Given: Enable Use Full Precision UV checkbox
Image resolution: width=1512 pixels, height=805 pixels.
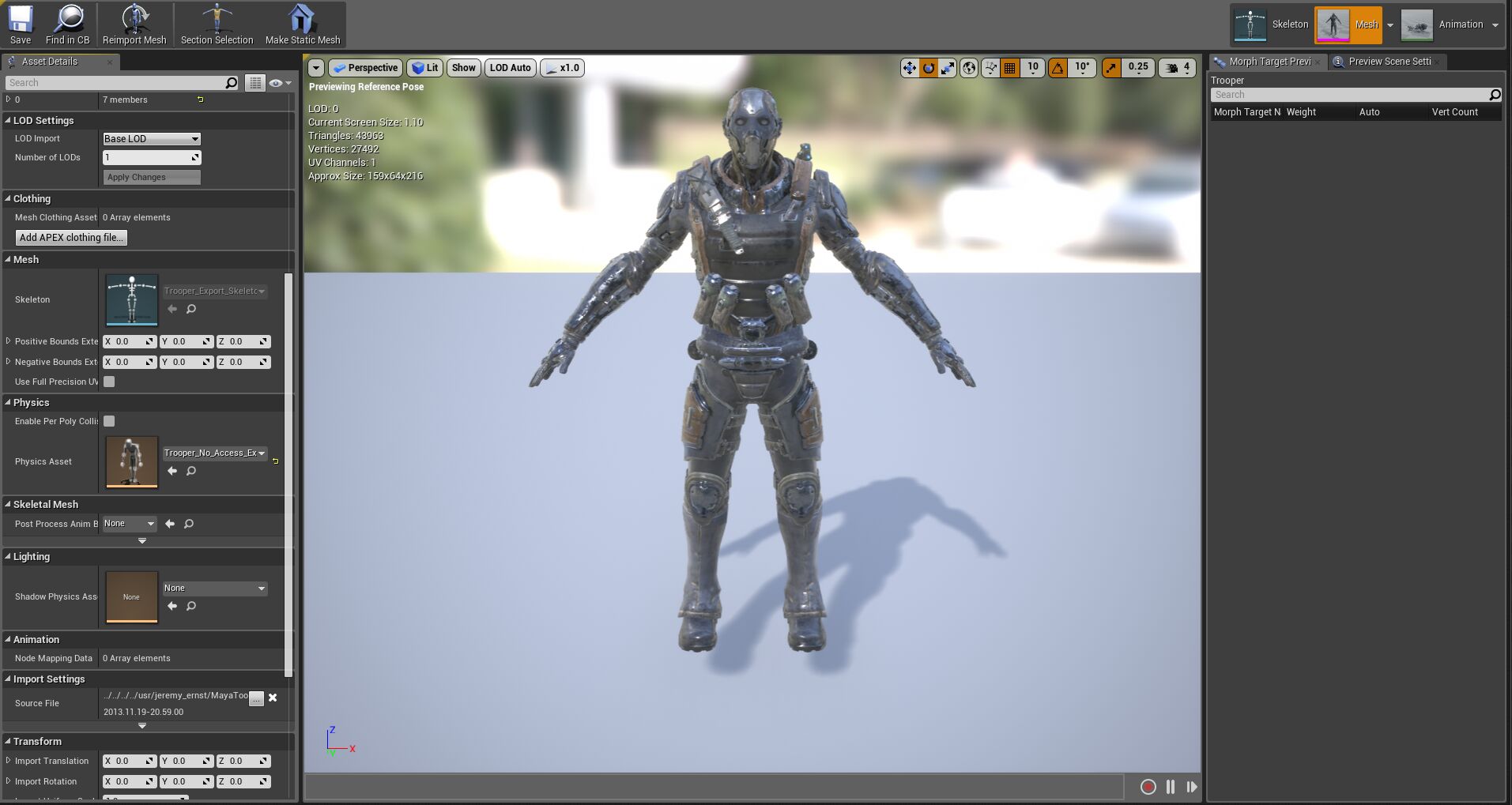Looking at the screenshot, I should tap(109, 382).
